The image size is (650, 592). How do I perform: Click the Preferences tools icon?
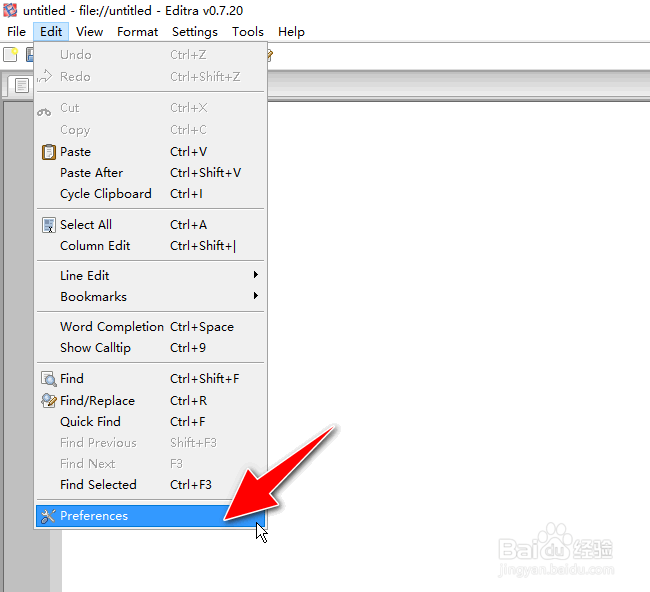click(49, 516)
